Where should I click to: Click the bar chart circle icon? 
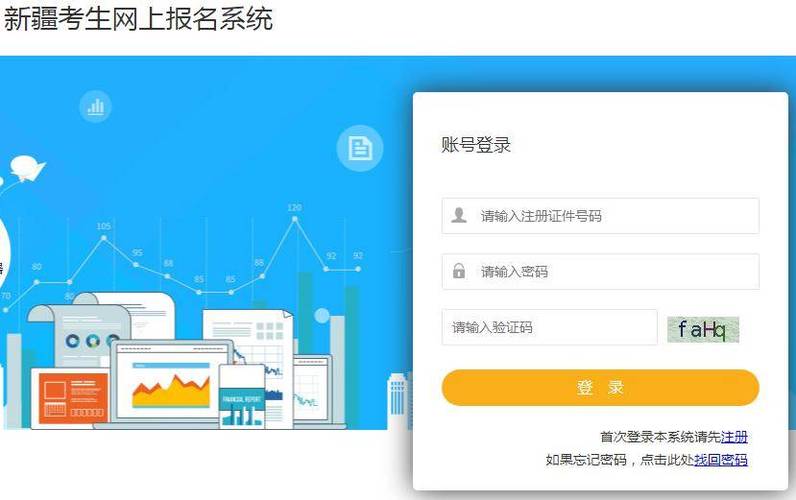(x=95, y=107)
